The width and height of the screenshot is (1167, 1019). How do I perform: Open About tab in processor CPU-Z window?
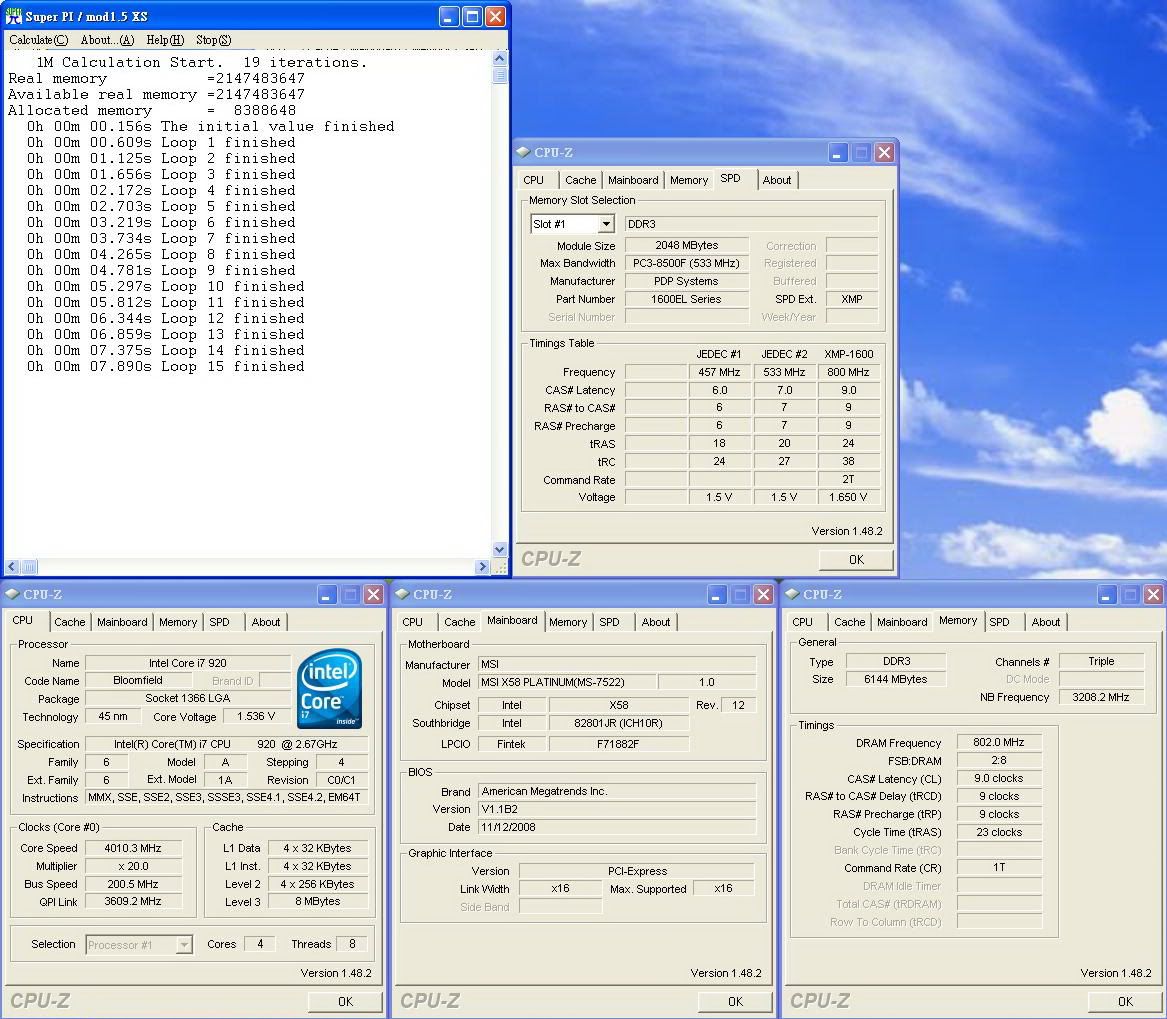tap(266, 622)
